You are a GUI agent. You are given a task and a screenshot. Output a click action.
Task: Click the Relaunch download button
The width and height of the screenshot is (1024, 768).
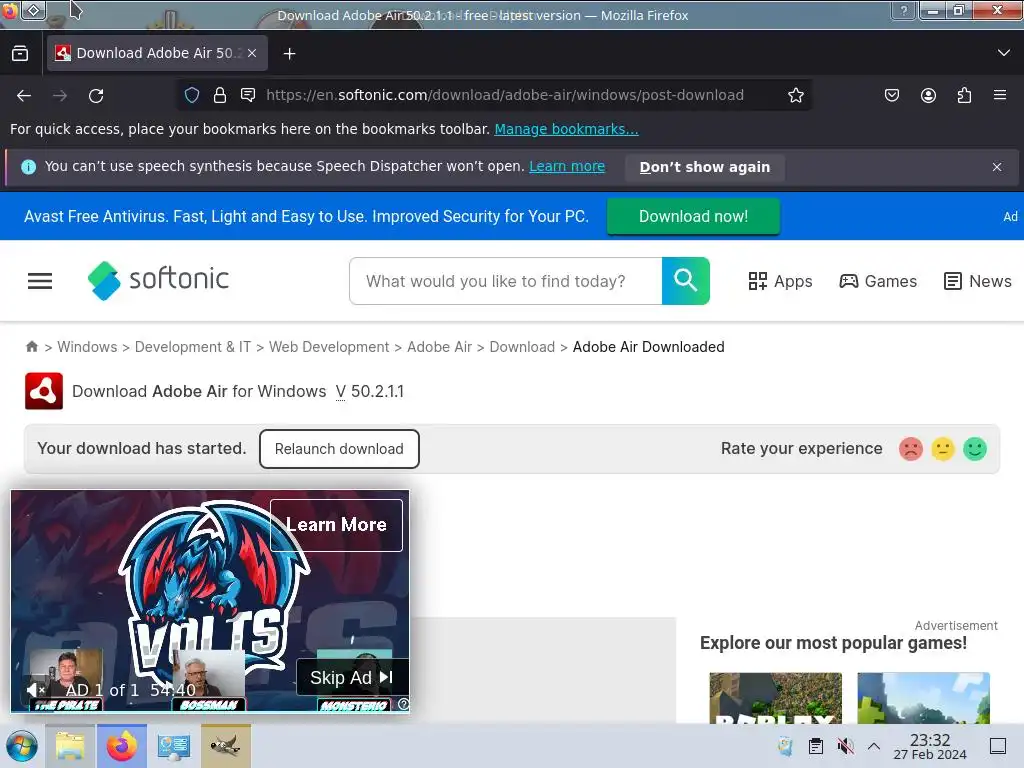(339, 449)
